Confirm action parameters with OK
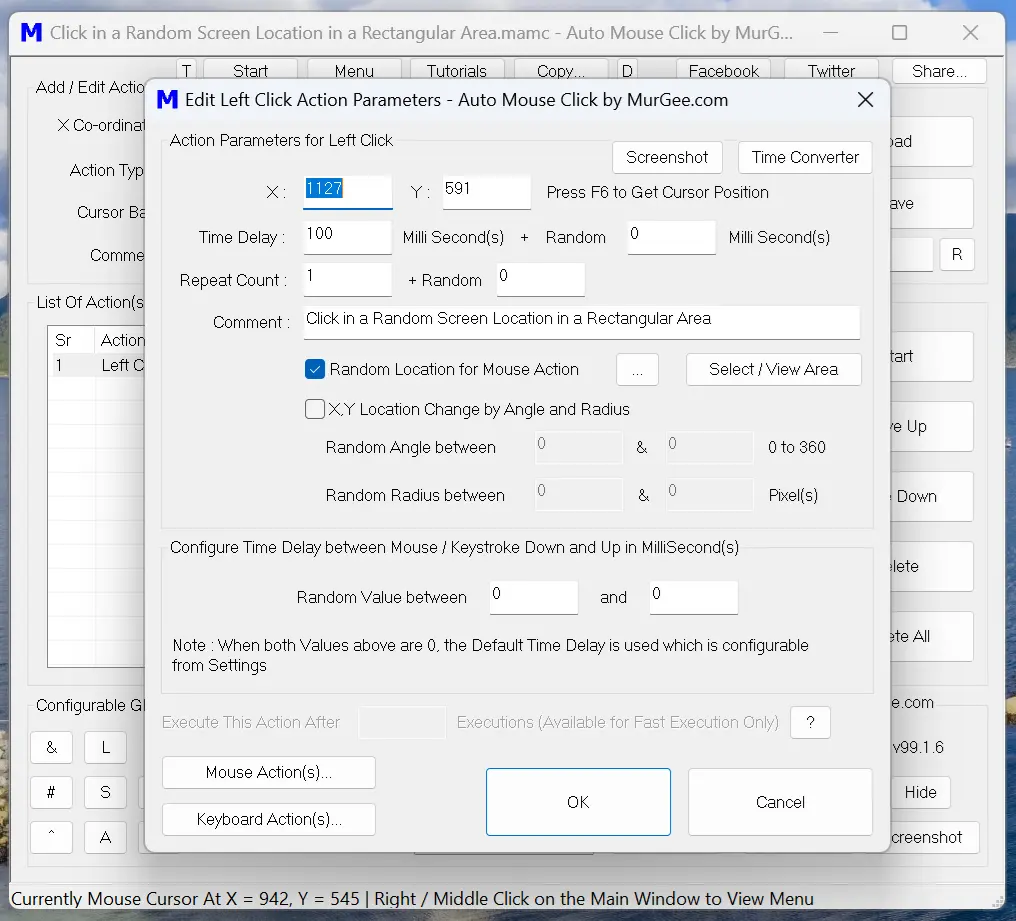1016x921 pixels. tap(578, 802)
